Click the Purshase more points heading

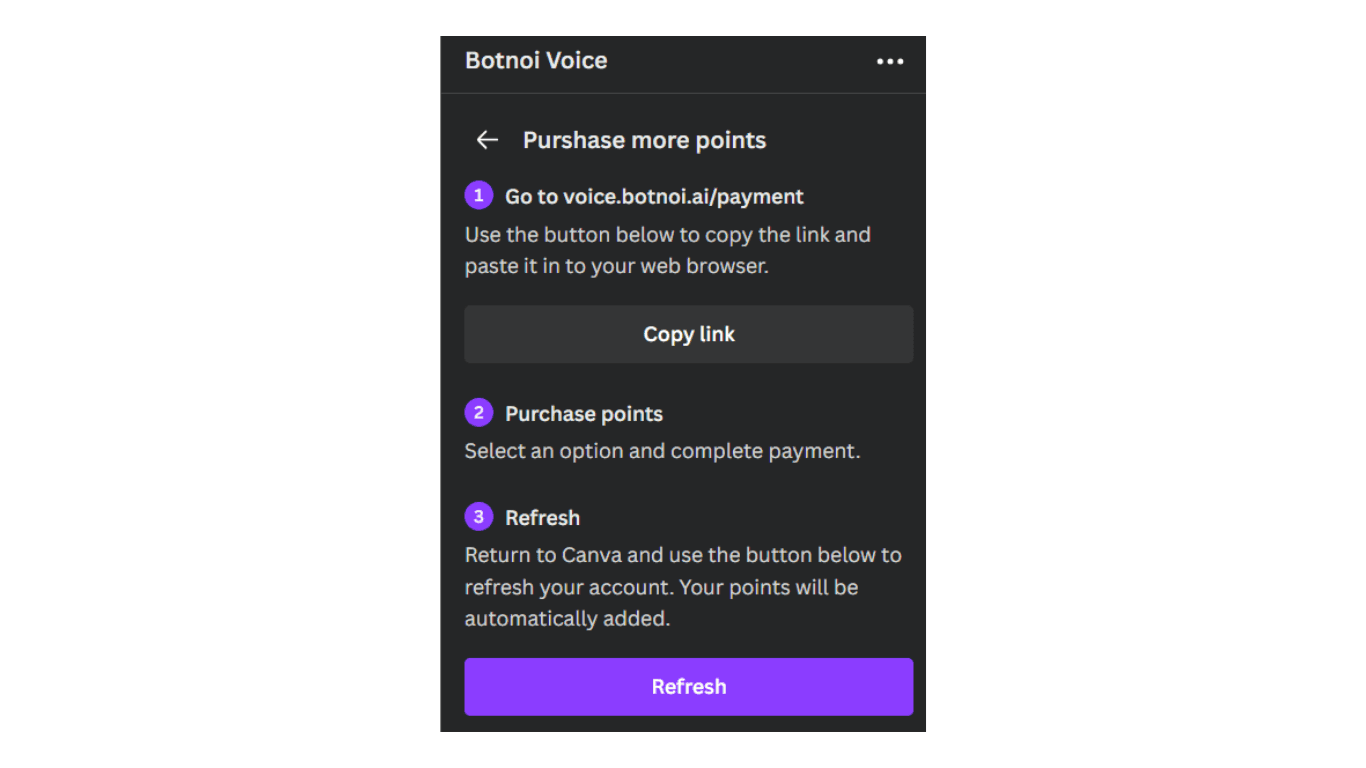click(644, 140)
